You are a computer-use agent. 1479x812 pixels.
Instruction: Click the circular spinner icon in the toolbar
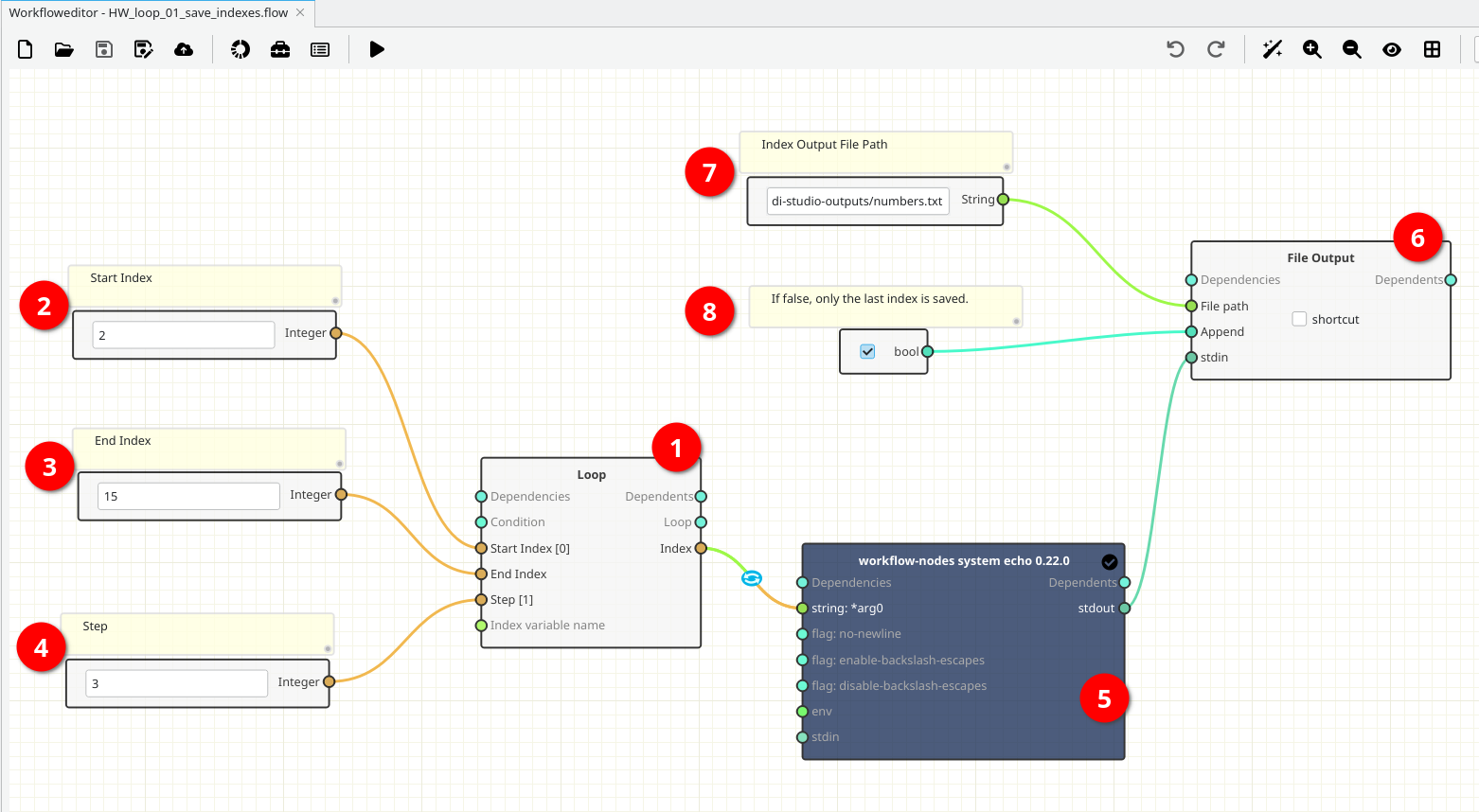[241, 49]
